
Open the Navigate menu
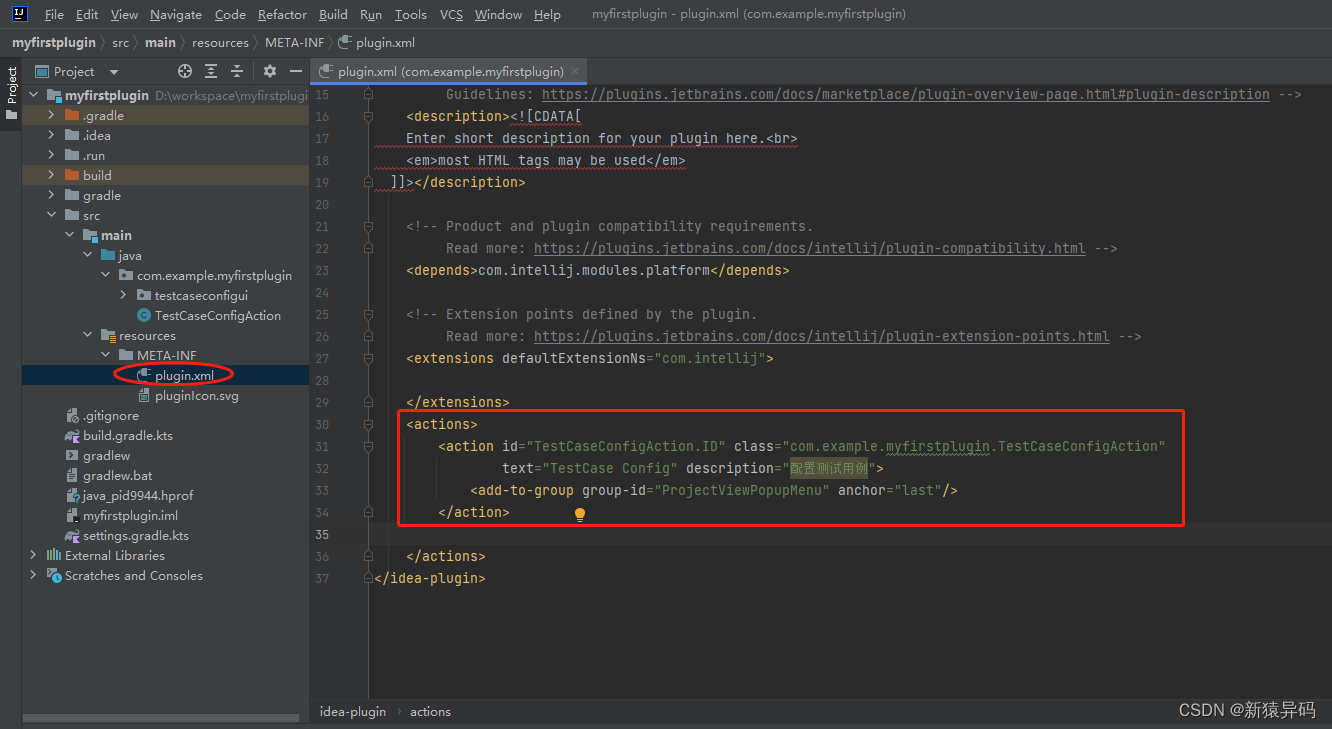point(176,14)
